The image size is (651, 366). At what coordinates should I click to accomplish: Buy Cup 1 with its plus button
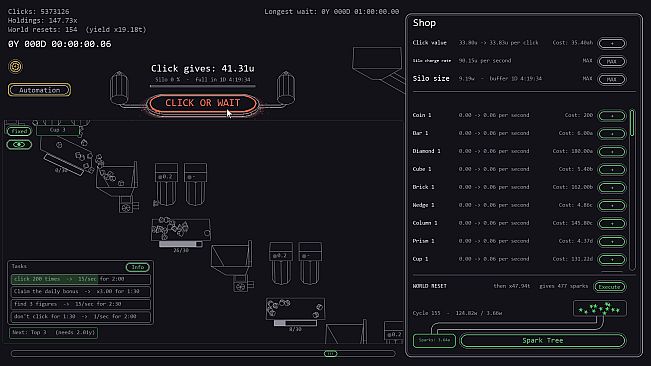pyautogui.click(x=612, y=259)
